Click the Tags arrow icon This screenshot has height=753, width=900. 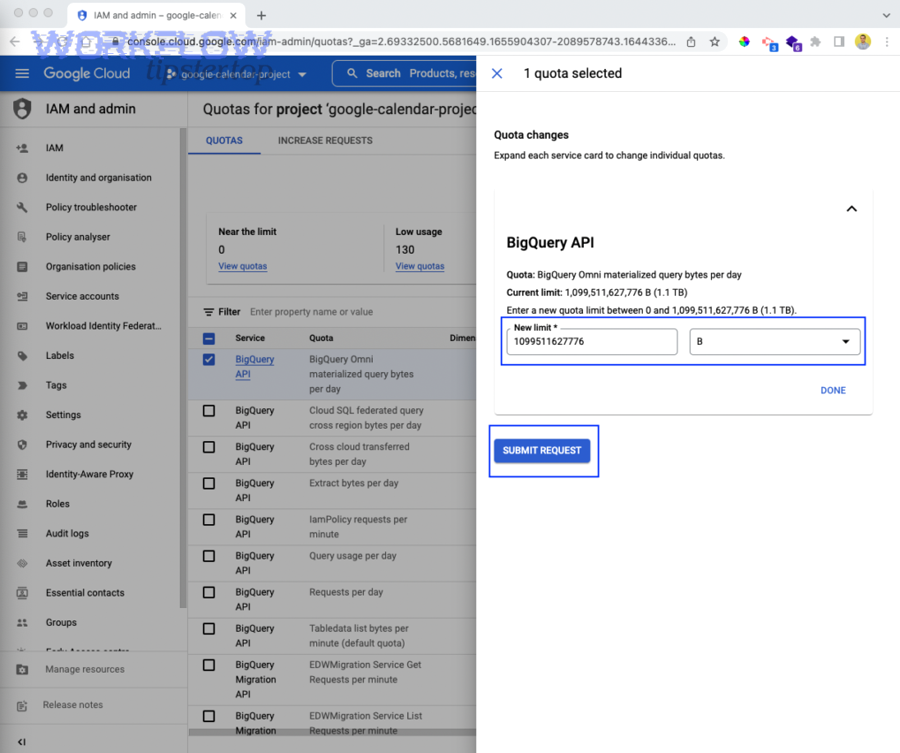tap(22, 385)
